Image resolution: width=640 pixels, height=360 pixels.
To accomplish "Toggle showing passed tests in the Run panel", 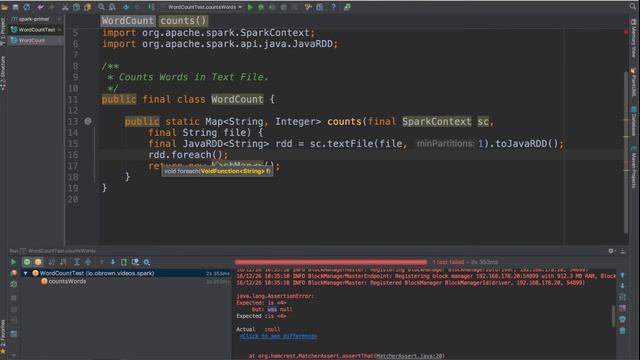I will [27, 262].
